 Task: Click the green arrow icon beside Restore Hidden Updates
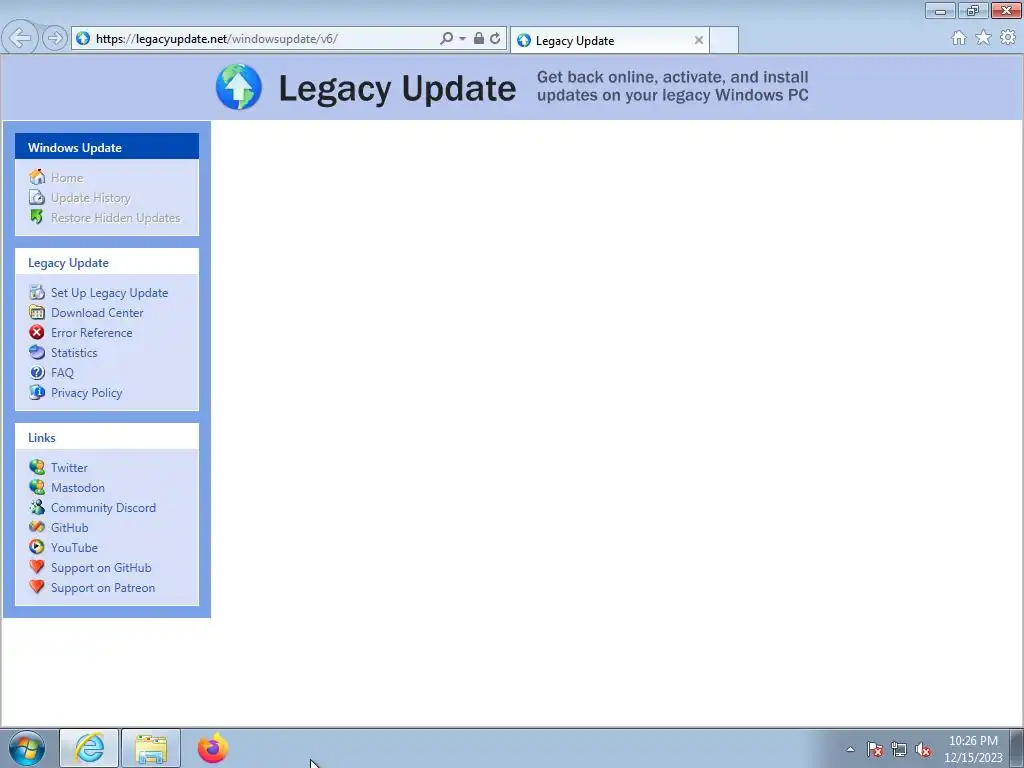pos(37,217)
